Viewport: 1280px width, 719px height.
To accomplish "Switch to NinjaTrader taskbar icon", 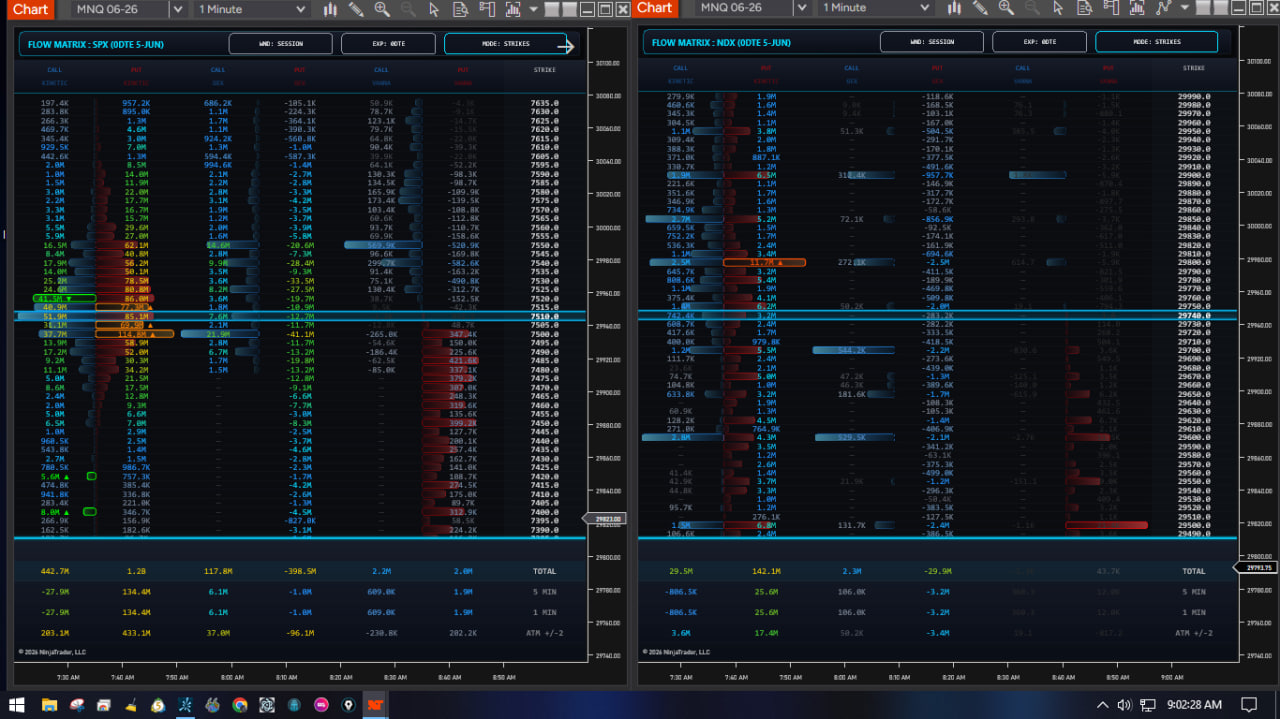I will click(x=374, y=704).
